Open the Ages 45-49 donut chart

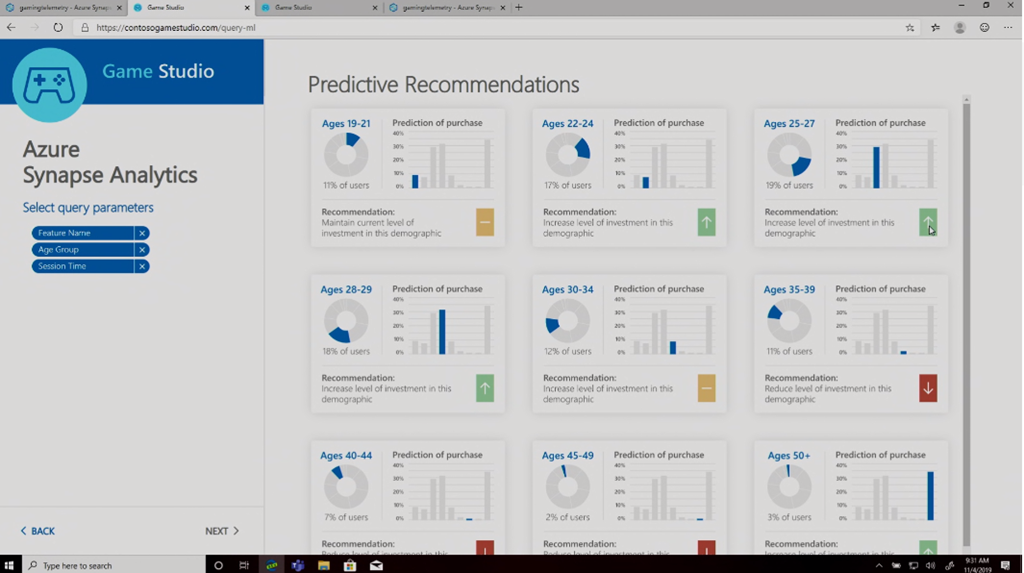(x=568, y=487)
